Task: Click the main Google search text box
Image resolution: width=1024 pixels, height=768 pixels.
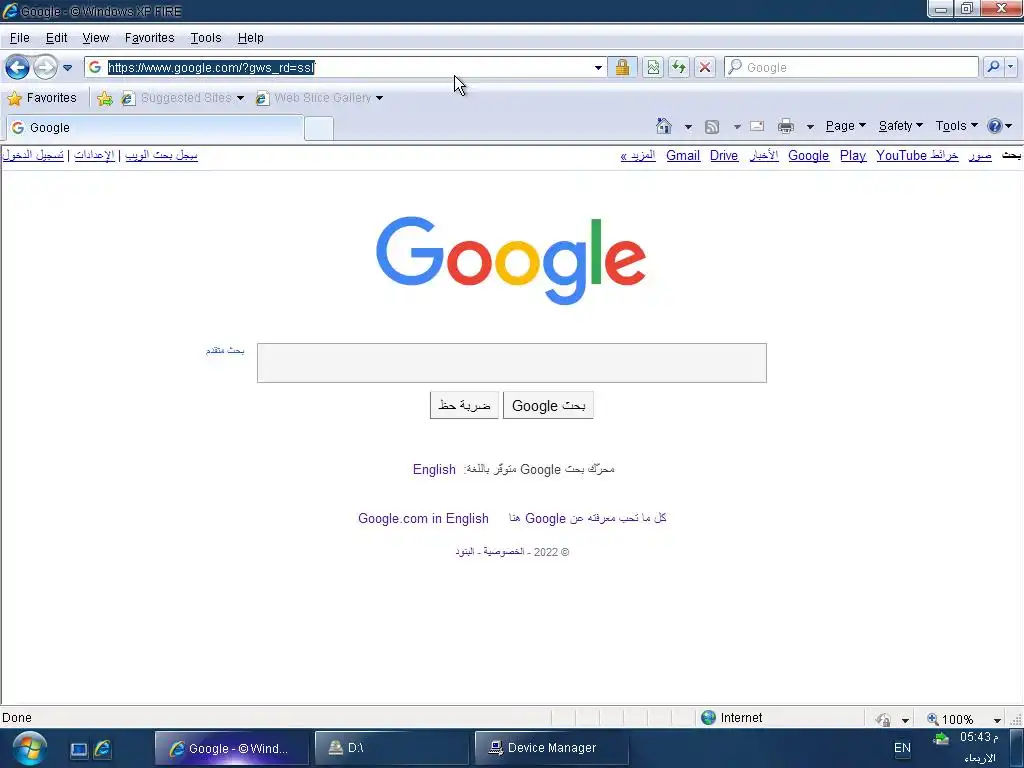Action: click(511, 363)
